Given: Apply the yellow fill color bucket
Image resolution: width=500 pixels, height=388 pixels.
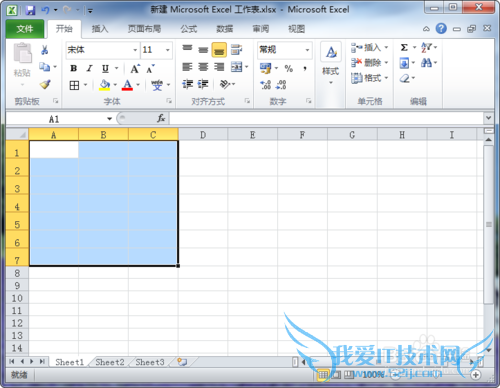Looking at the screenshot, I should tap(105, 85).
